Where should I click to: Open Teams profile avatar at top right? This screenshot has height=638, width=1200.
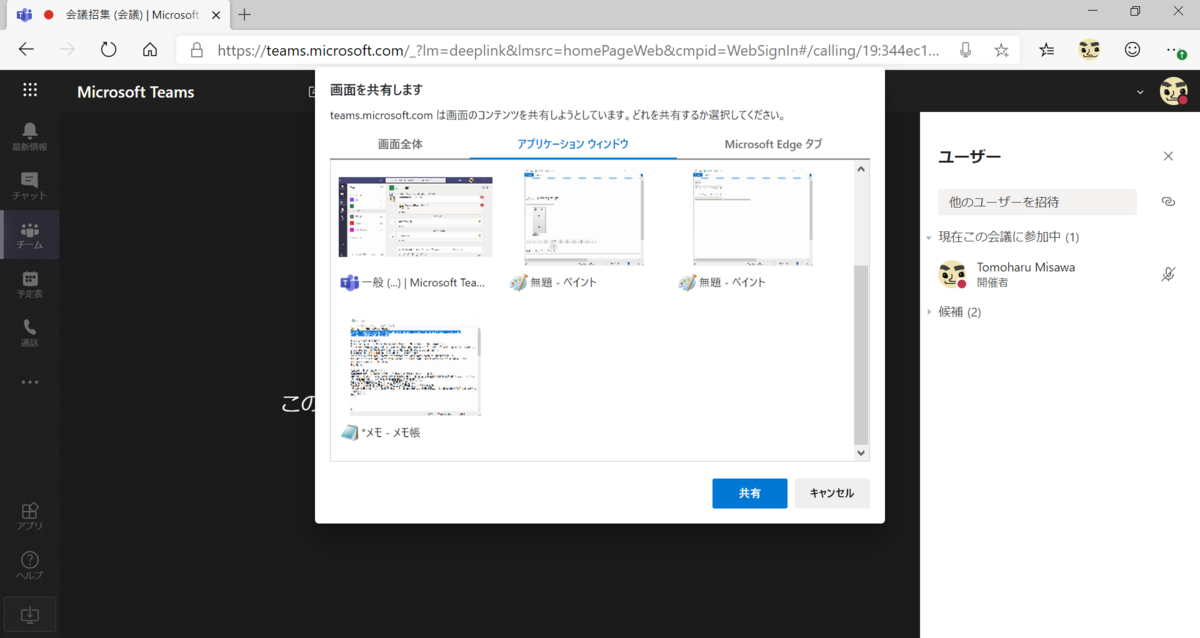coord(1173,91)
